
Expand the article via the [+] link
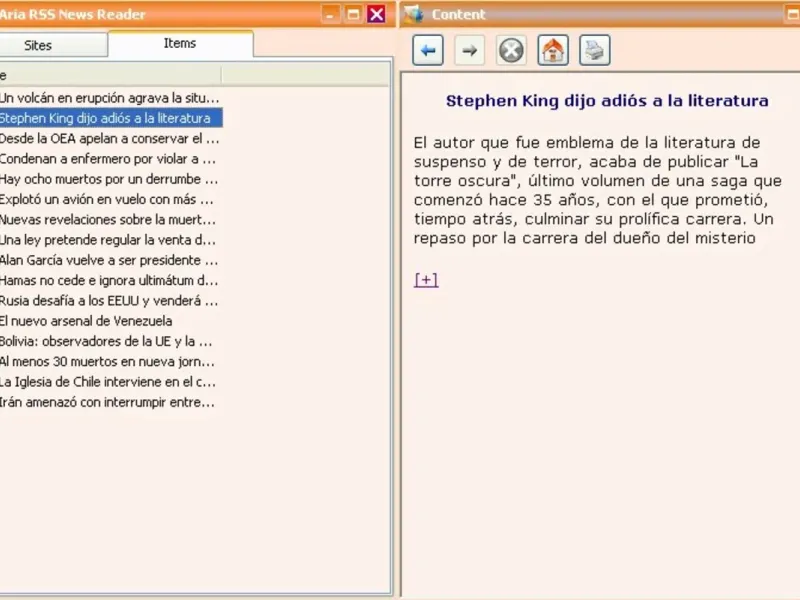[x=426, y=280]
